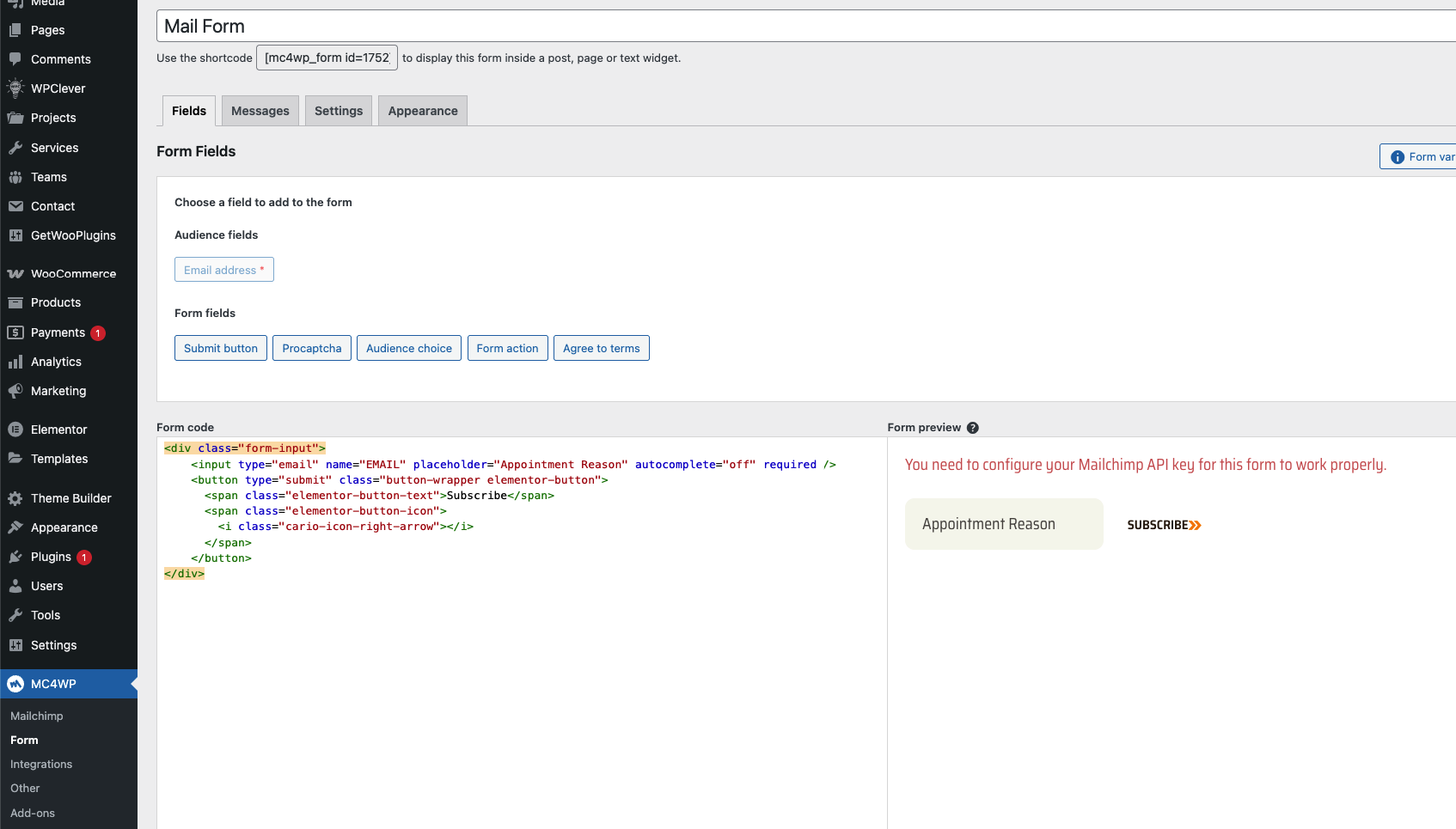The height and width of the screenshot is (829, 1456).
Task: Open Theme Builder gear icon
Action: [15, 498]
